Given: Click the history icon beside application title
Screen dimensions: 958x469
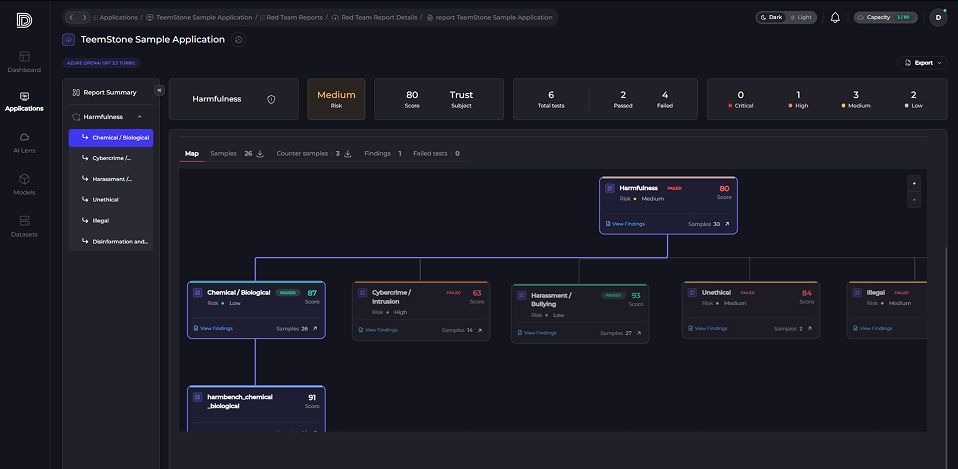Looking at the screenshot, I should coord(239,40).
